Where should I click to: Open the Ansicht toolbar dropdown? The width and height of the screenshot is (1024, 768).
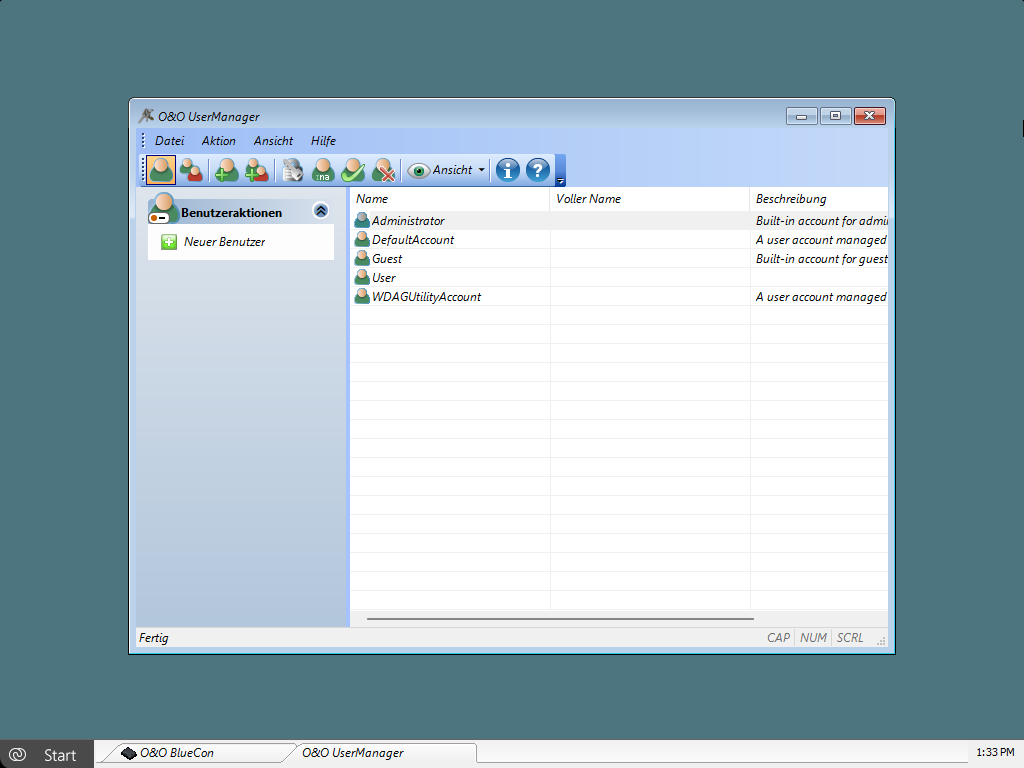[446, 170]
